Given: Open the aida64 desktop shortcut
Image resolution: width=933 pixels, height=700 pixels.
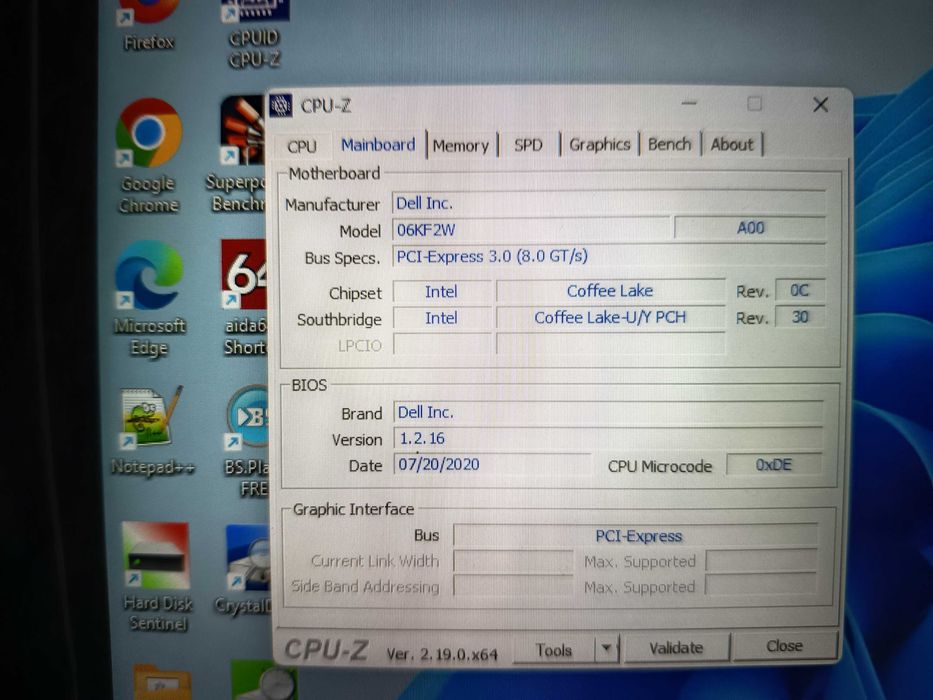Looking at the screenshot, I should click(244, 298).
